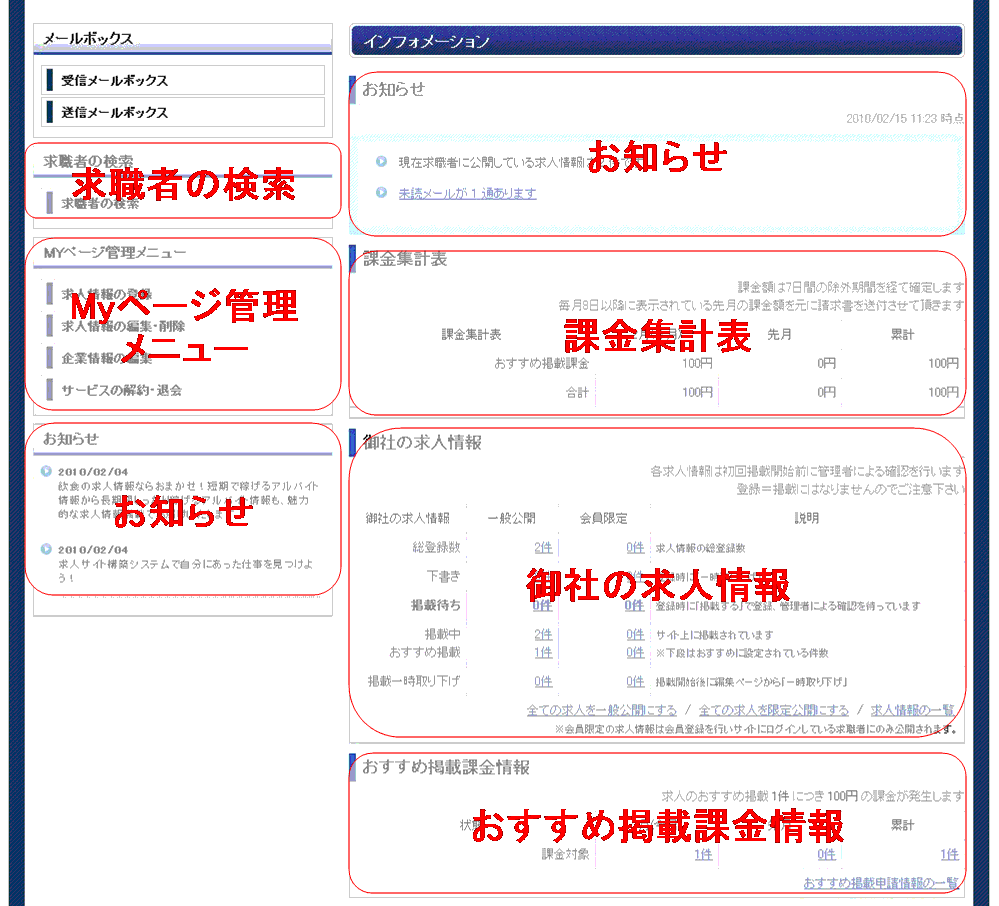The image size is (999, 906).
Task: Open 総登録数 2件 under 一般公開
Action: pos(543,548)
